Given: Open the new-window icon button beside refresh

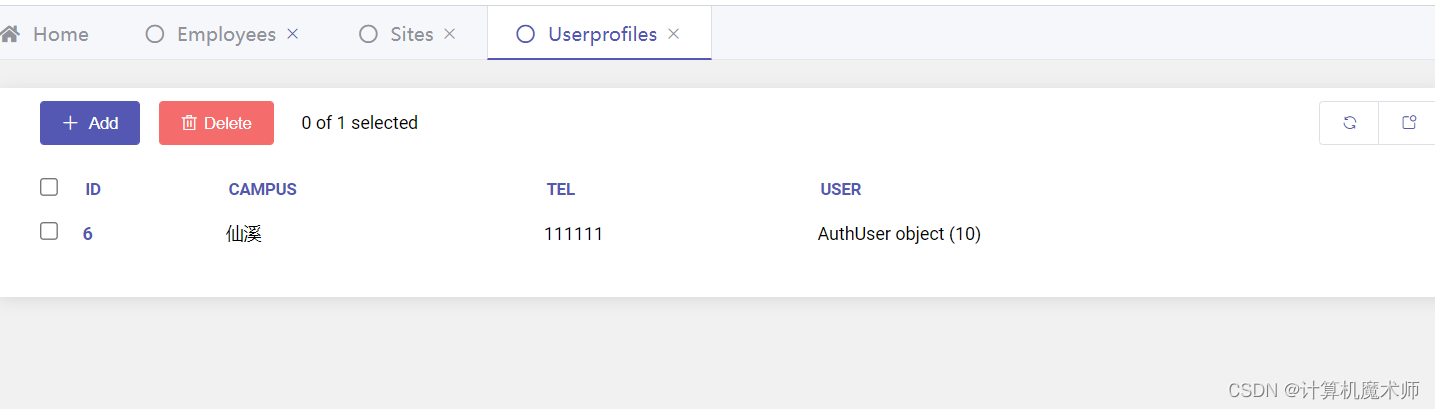Looking at the screenshot, I should (1408, 123).
